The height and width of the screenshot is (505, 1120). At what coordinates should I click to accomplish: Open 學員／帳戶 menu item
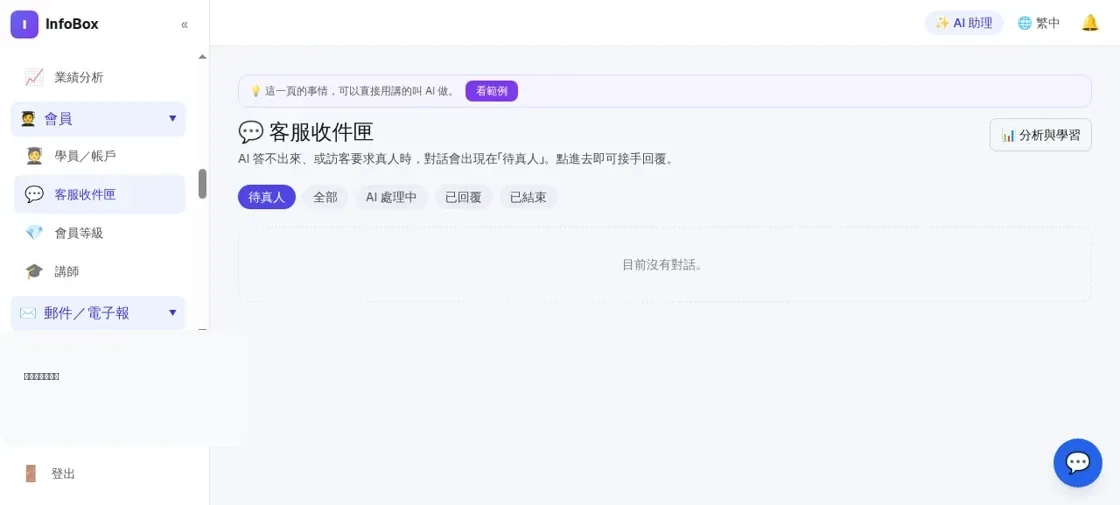point(99,156)
